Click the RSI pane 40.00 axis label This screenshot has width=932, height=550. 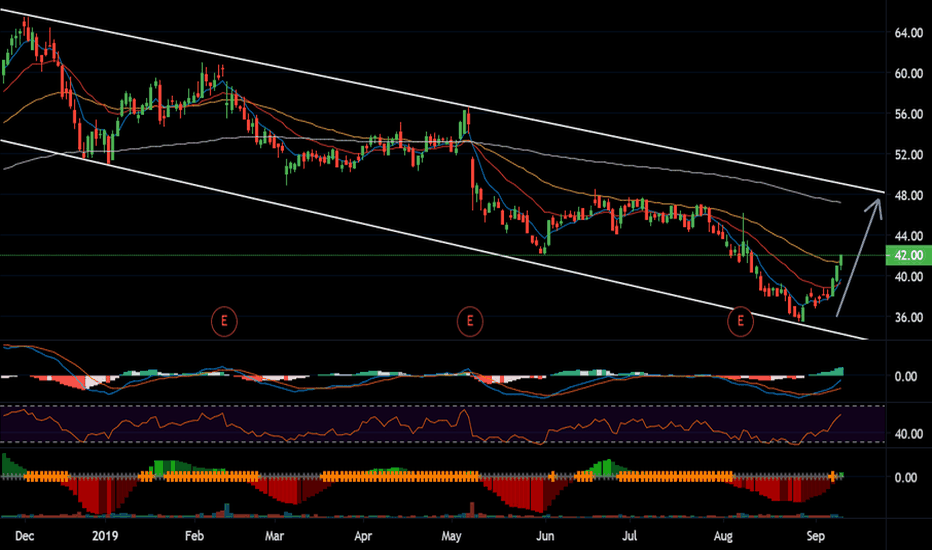click(909, 434)
